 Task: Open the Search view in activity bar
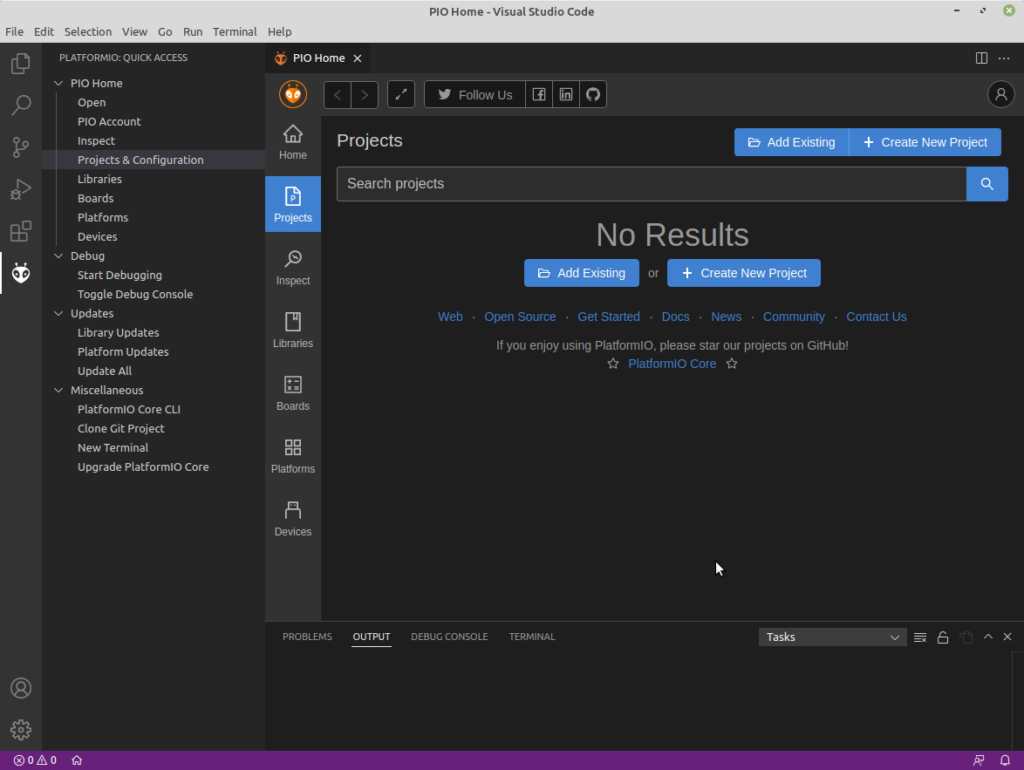(21, 105)
